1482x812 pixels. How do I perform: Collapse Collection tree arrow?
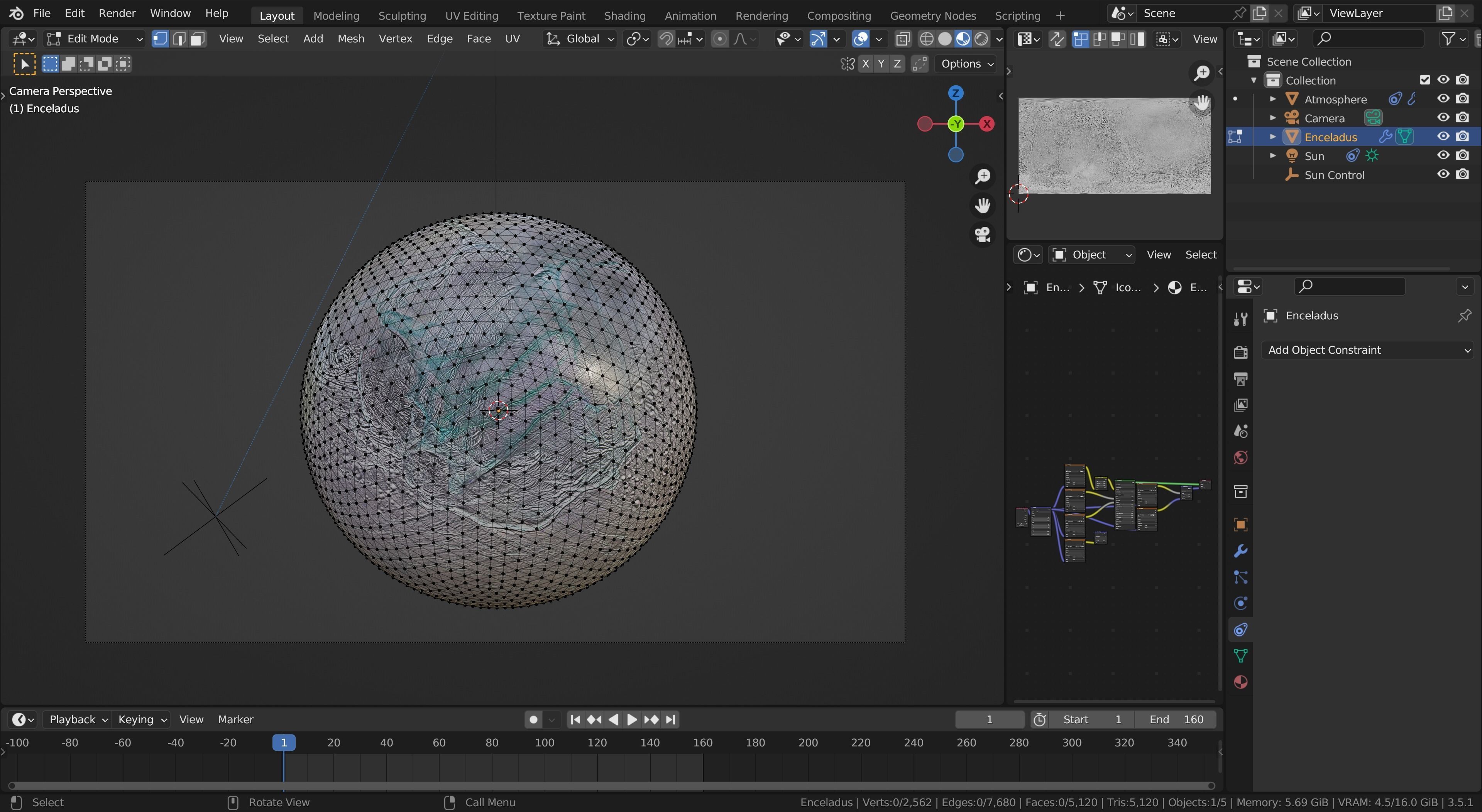1254,80
